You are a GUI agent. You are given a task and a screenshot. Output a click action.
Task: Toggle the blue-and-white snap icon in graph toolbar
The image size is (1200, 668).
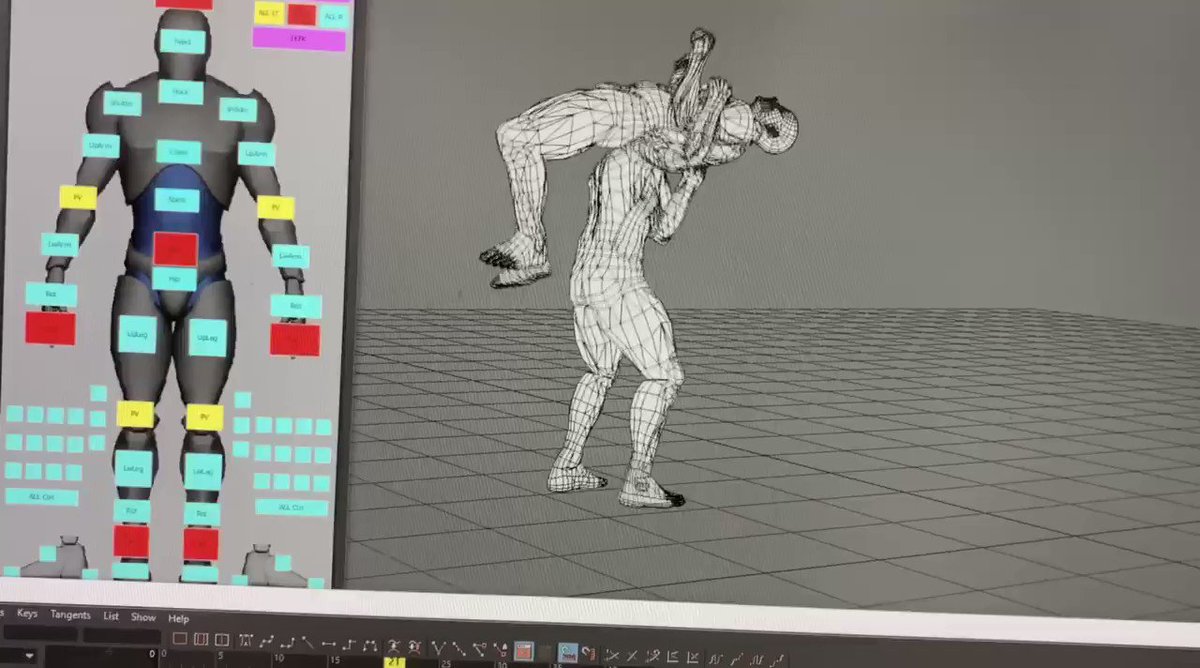pyautogui.click(x=566, y=652)
